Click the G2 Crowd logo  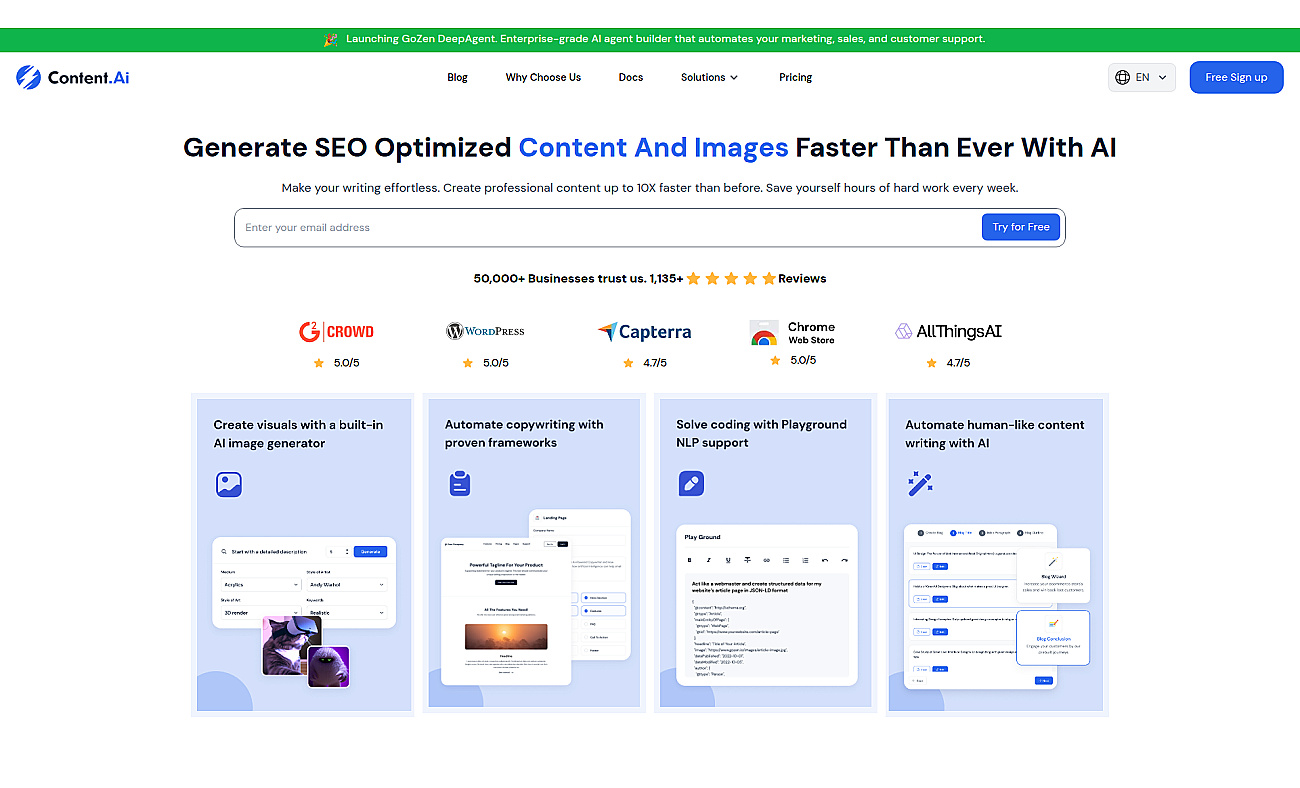click(336, 332)
